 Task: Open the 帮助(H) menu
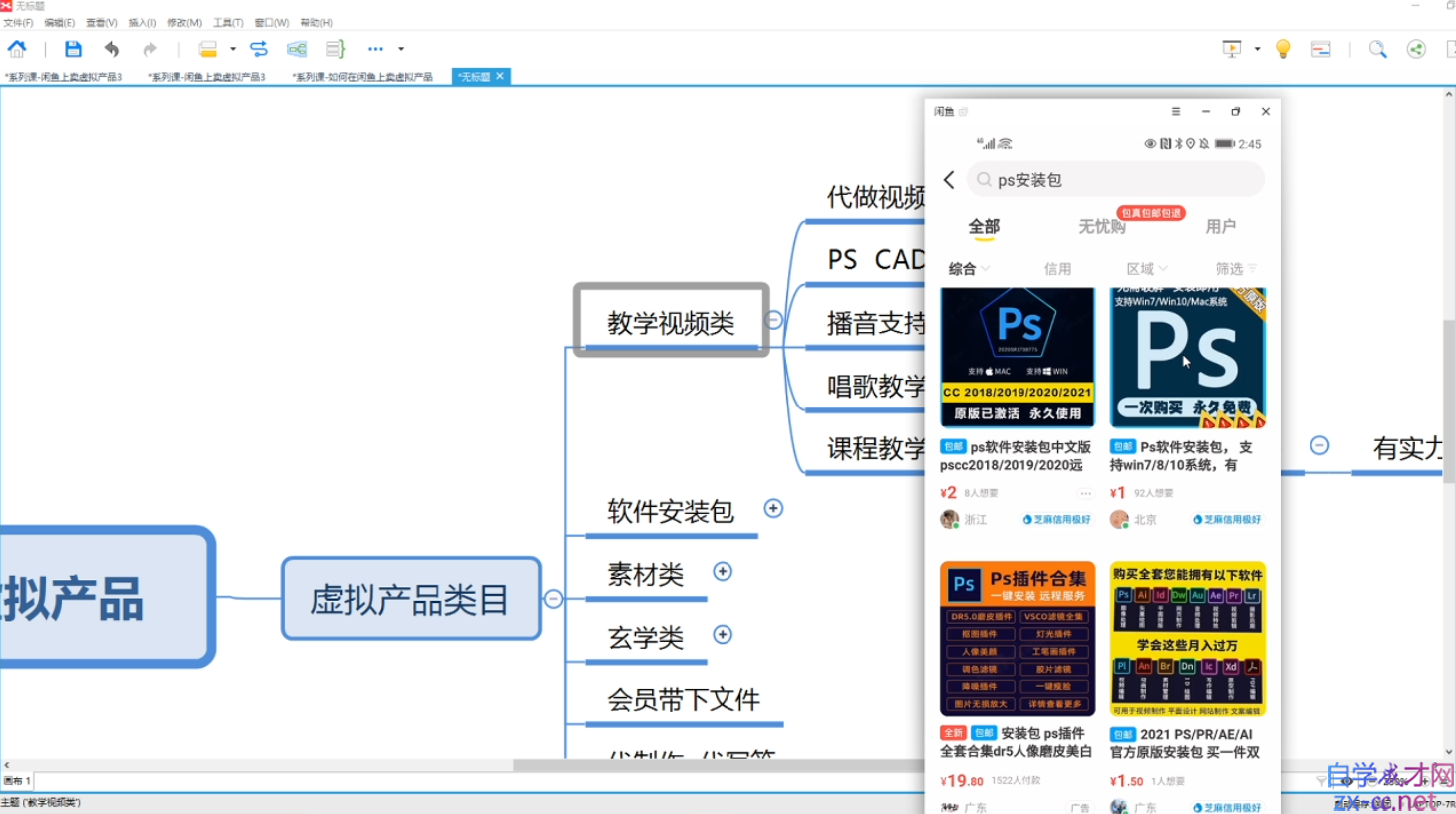point(316,22)
